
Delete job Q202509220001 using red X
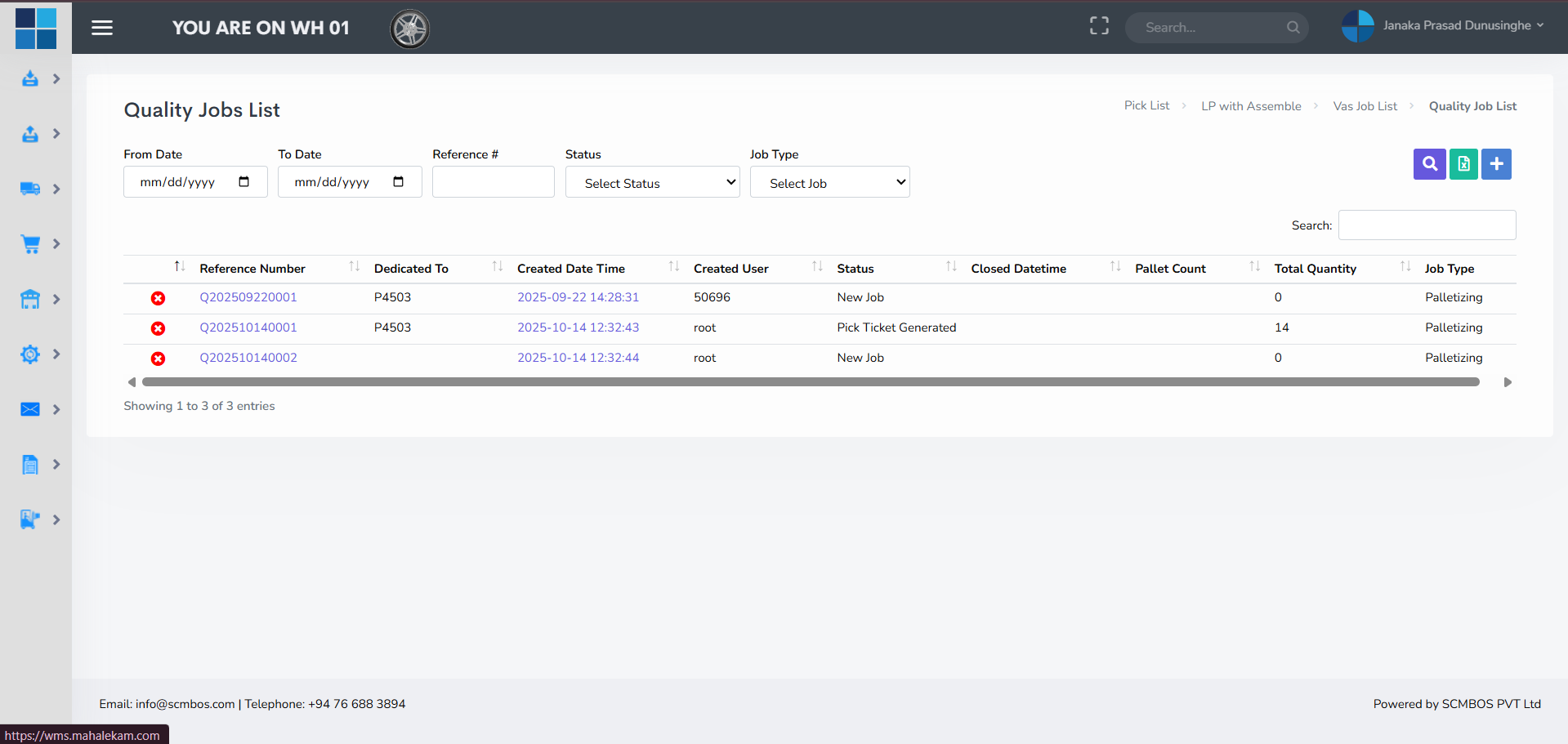pyautogui.click(x=158, y=298)
